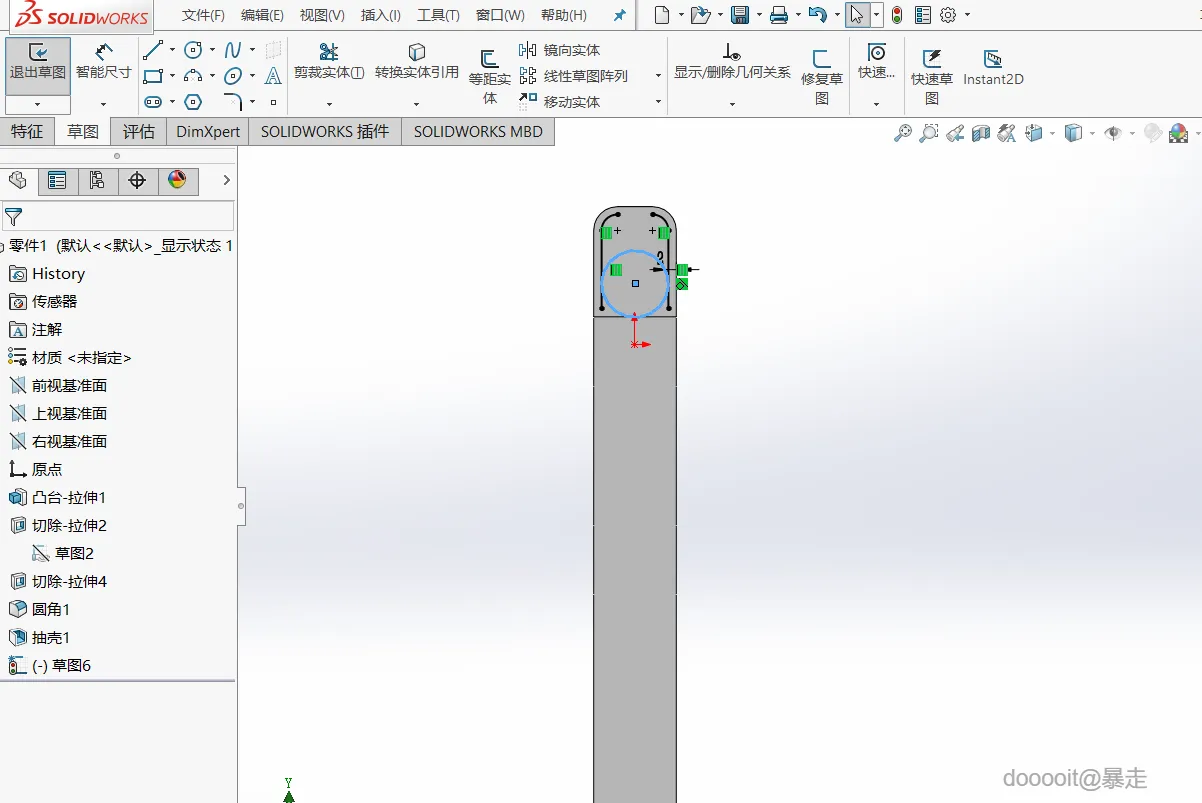The height and width of the screenshot is (803, 1202).
Task: Open Apply Scene appearance sphere icon
Action: pos(1178,133)
